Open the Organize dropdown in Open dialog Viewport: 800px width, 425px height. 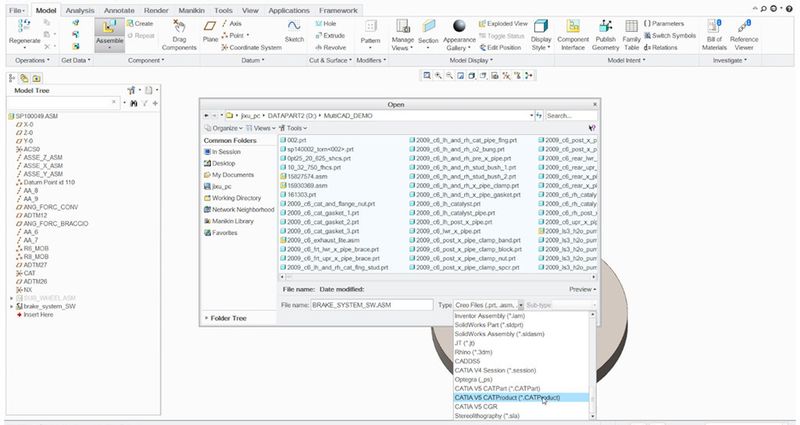[223, 128]
